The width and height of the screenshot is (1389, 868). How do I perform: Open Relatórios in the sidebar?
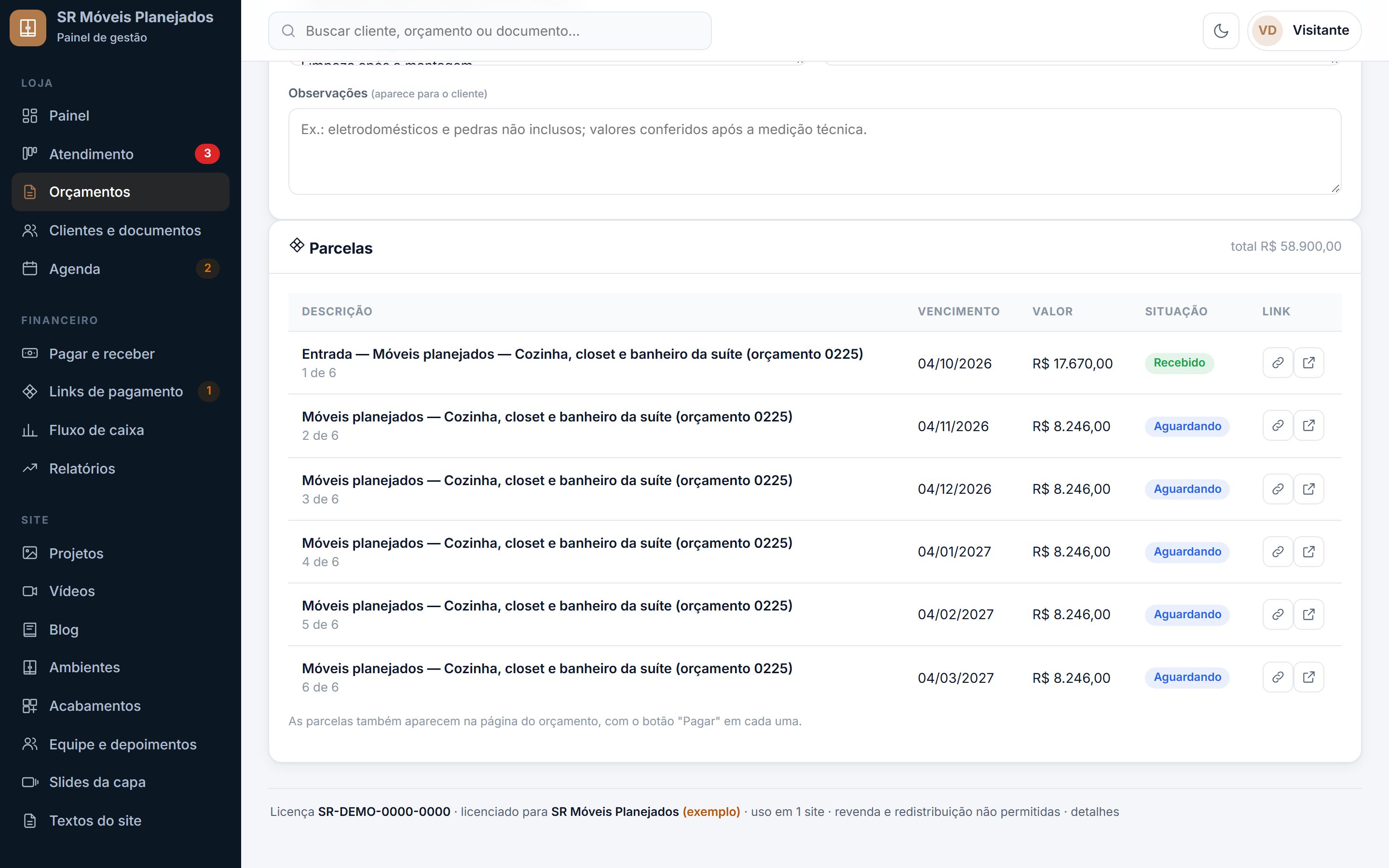121,468
